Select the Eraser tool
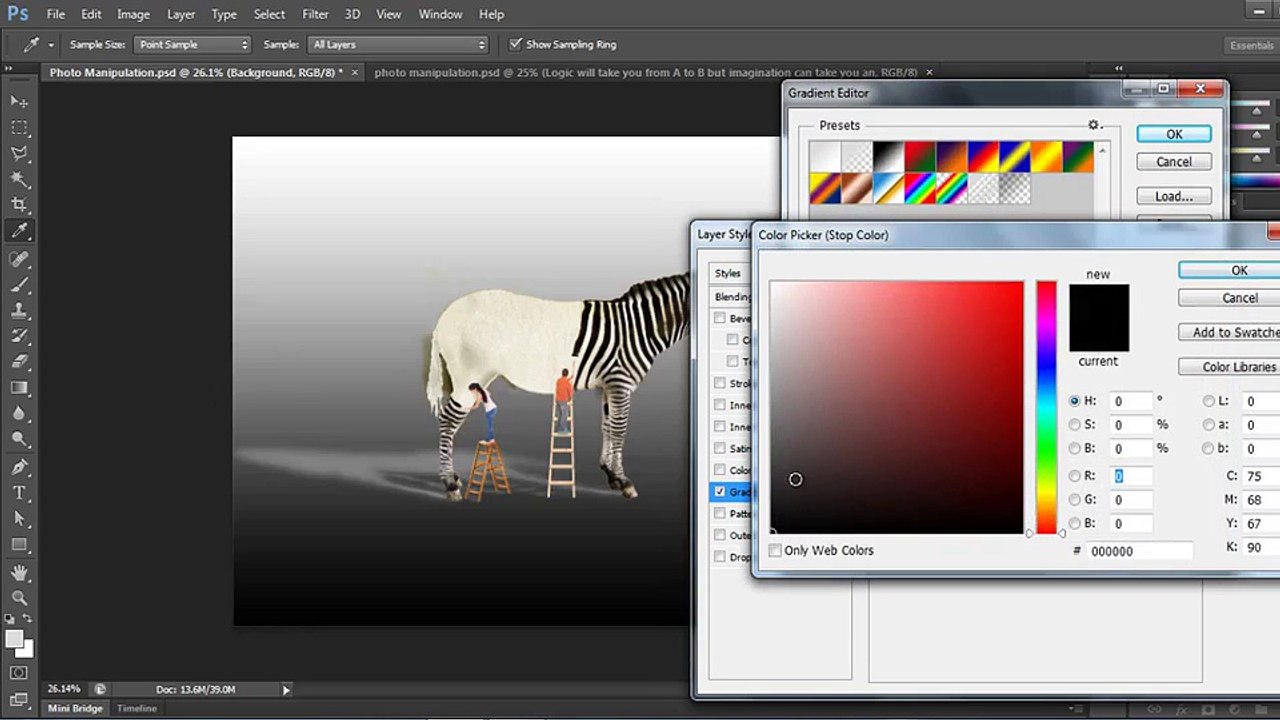This screenshot has width=1280, height=720. coord(19,362)
